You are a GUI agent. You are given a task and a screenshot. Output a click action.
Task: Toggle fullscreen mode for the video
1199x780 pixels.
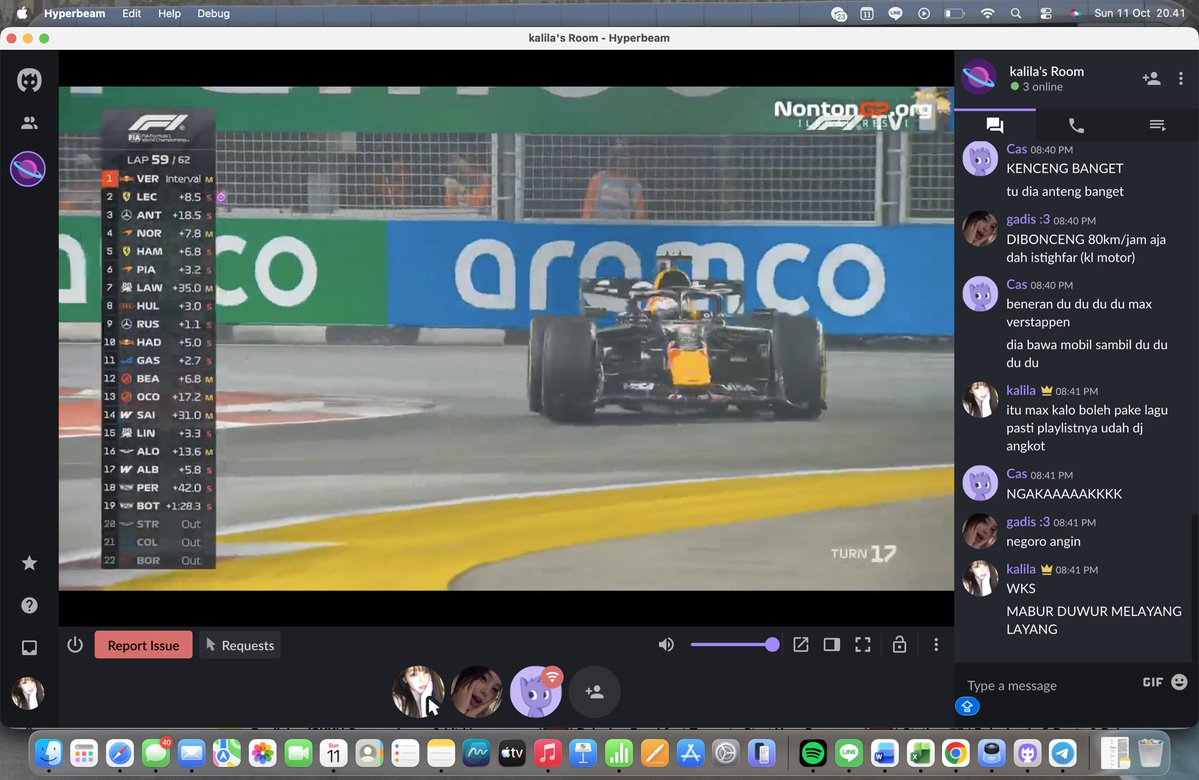point(863,645)
